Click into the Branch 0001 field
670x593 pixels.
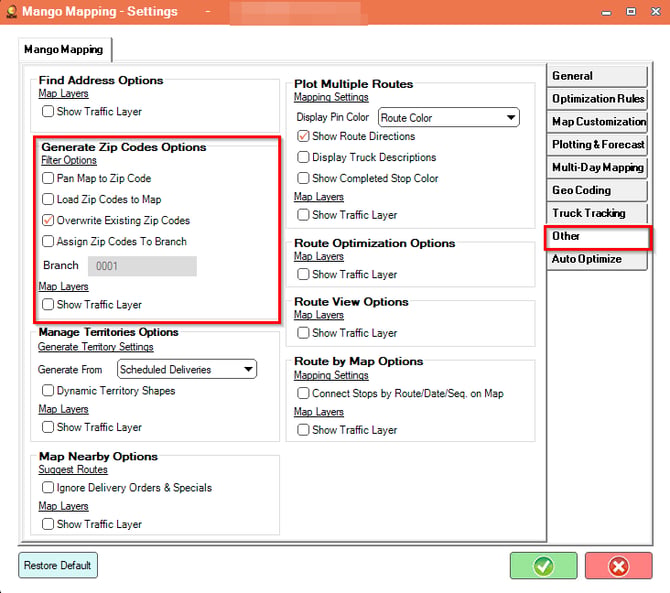click(142, 266)
